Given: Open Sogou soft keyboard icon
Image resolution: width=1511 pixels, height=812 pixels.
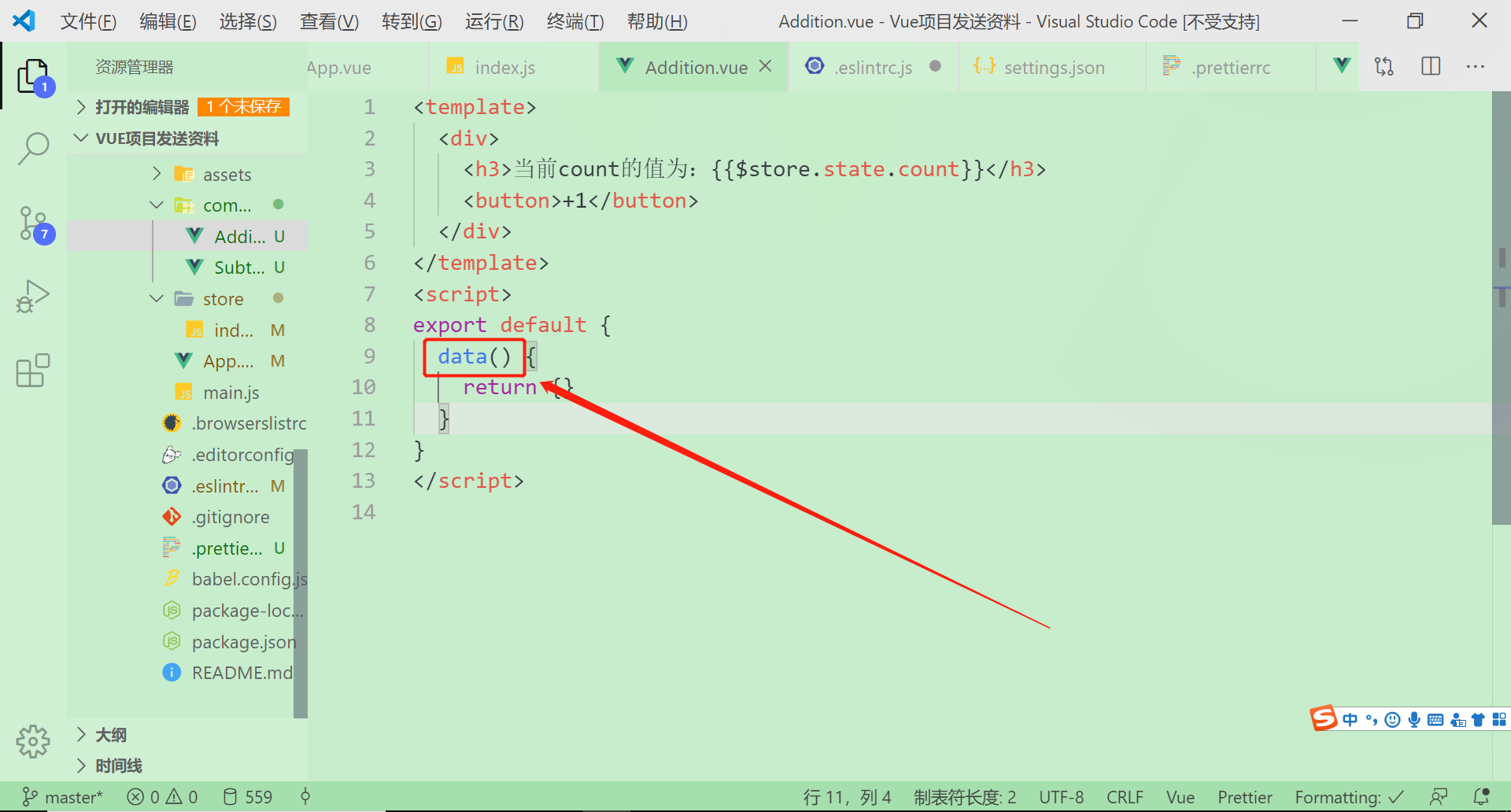Looking at the screenshot, I should click(1435, 719).
